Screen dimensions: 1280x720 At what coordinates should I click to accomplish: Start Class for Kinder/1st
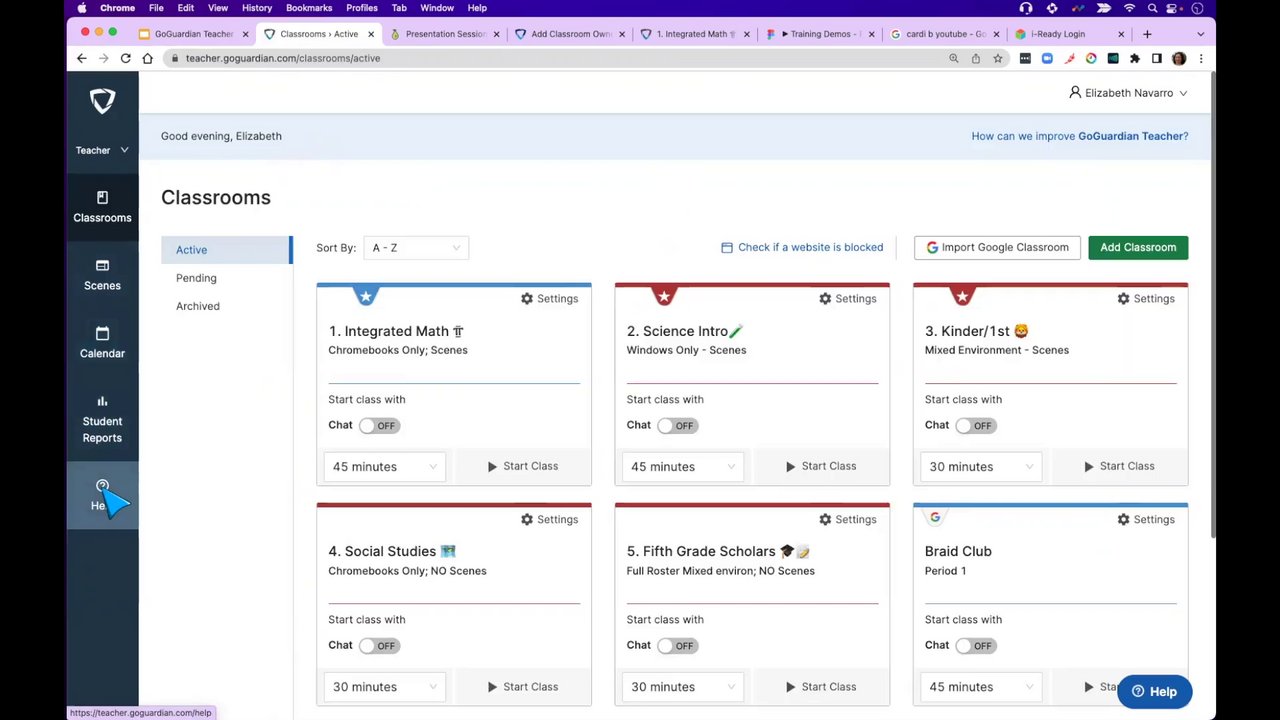coord(1119,466)
